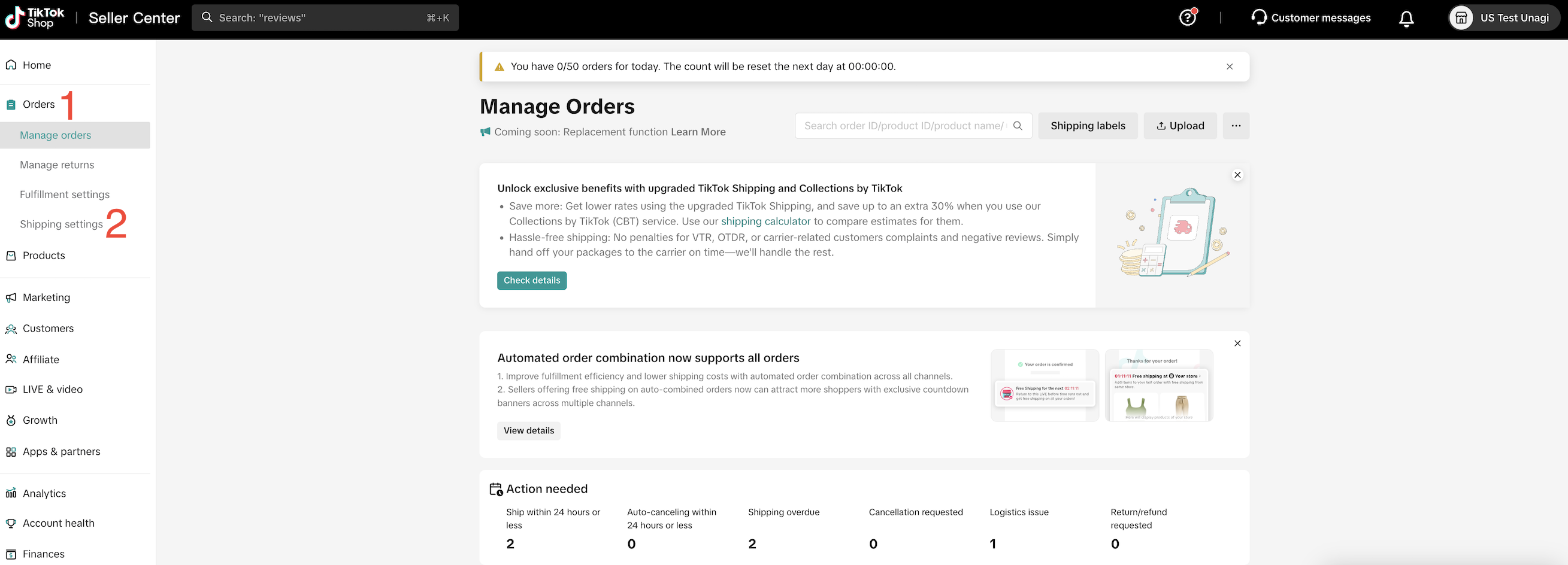Click the TikTok Shop logo

pyautogui.click(x=35, y=17)
